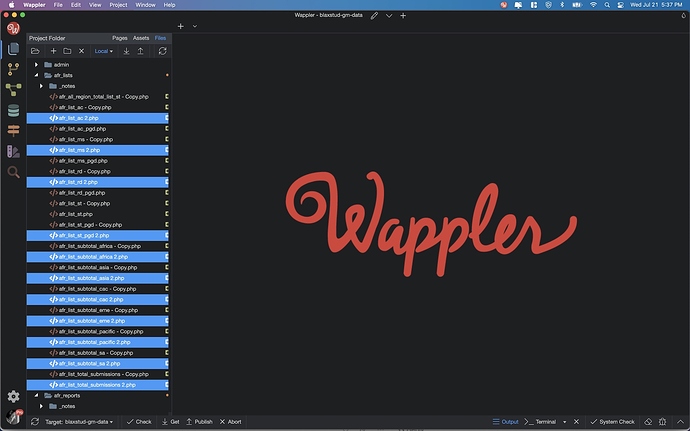Click the download from server arrow icon
The image size is (690, 431).
(126, 51)
